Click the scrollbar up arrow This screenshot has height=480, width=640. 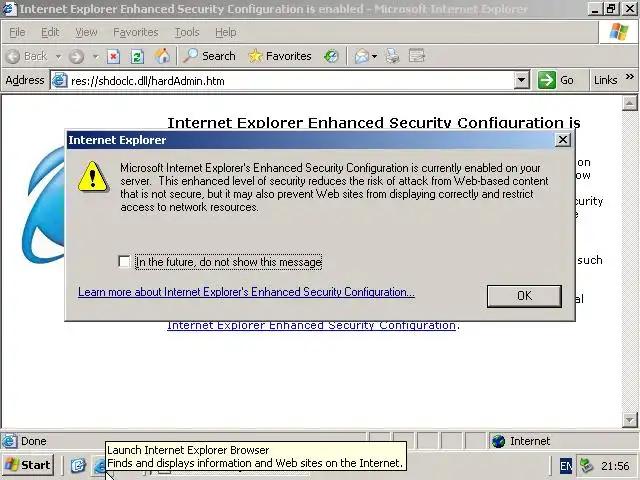point(629,103)
